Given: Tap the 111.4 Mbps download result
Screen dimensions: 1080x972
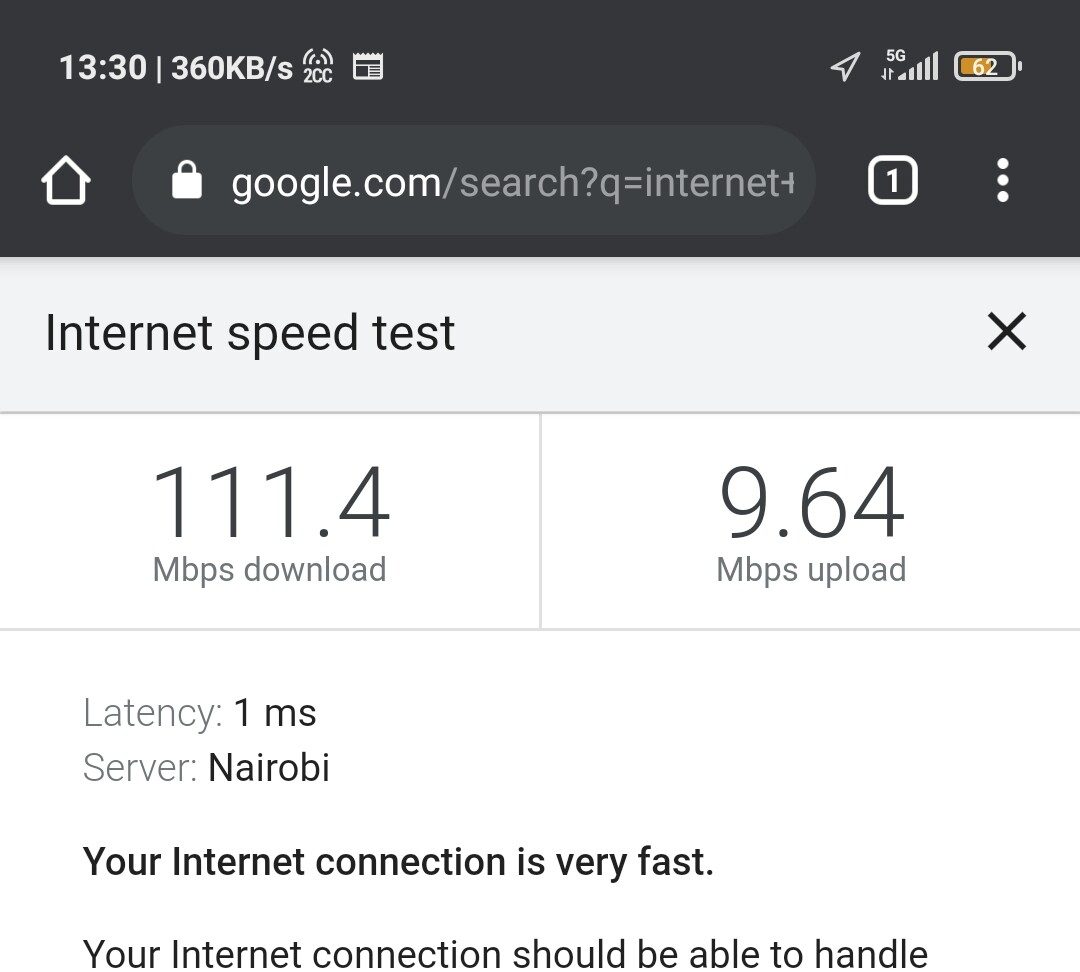Looking at the screenshot, I should pos(270,522).
